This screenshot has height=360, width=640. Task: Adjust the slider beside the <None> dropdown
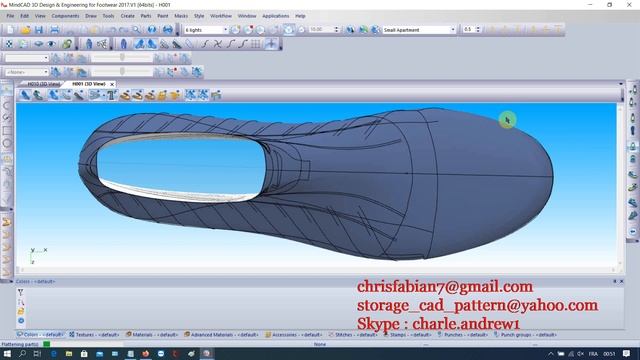(x=122, y=72)
